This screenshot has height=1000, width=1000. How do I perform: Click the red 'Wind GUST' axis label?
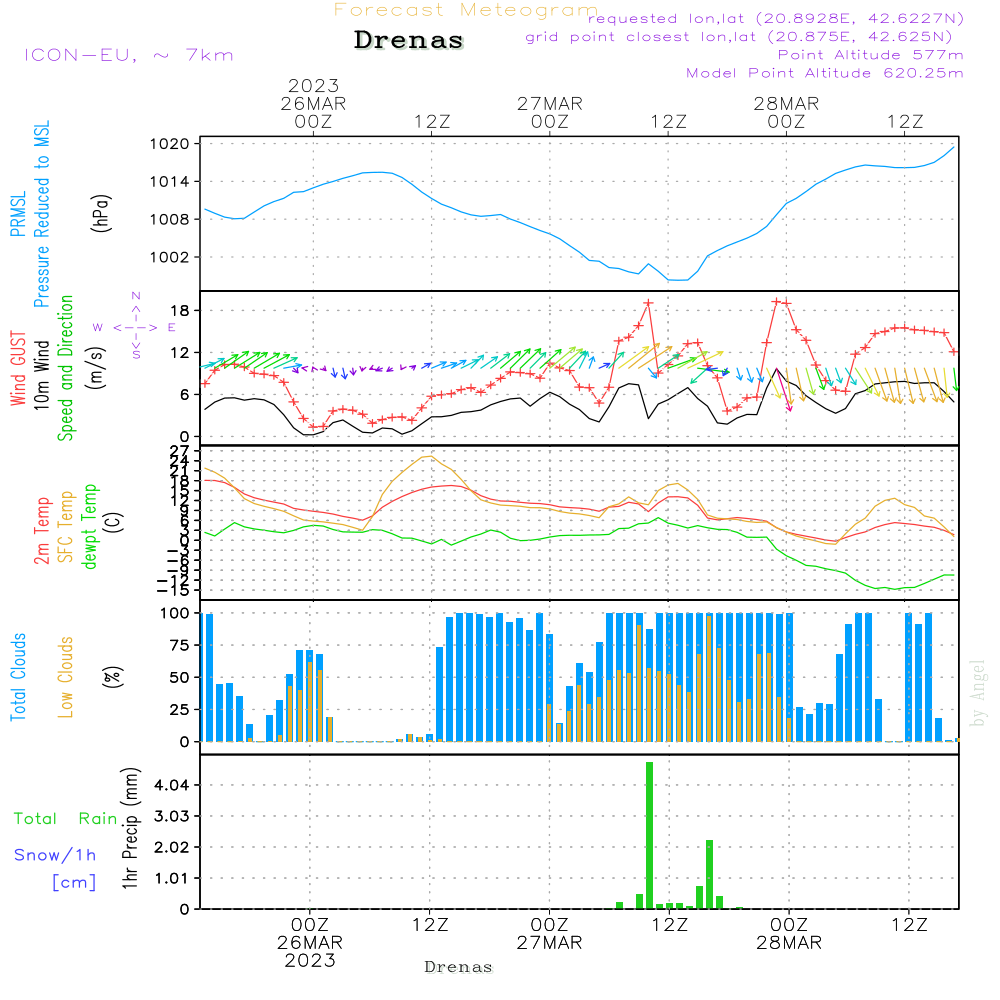[x=18, y=369]
